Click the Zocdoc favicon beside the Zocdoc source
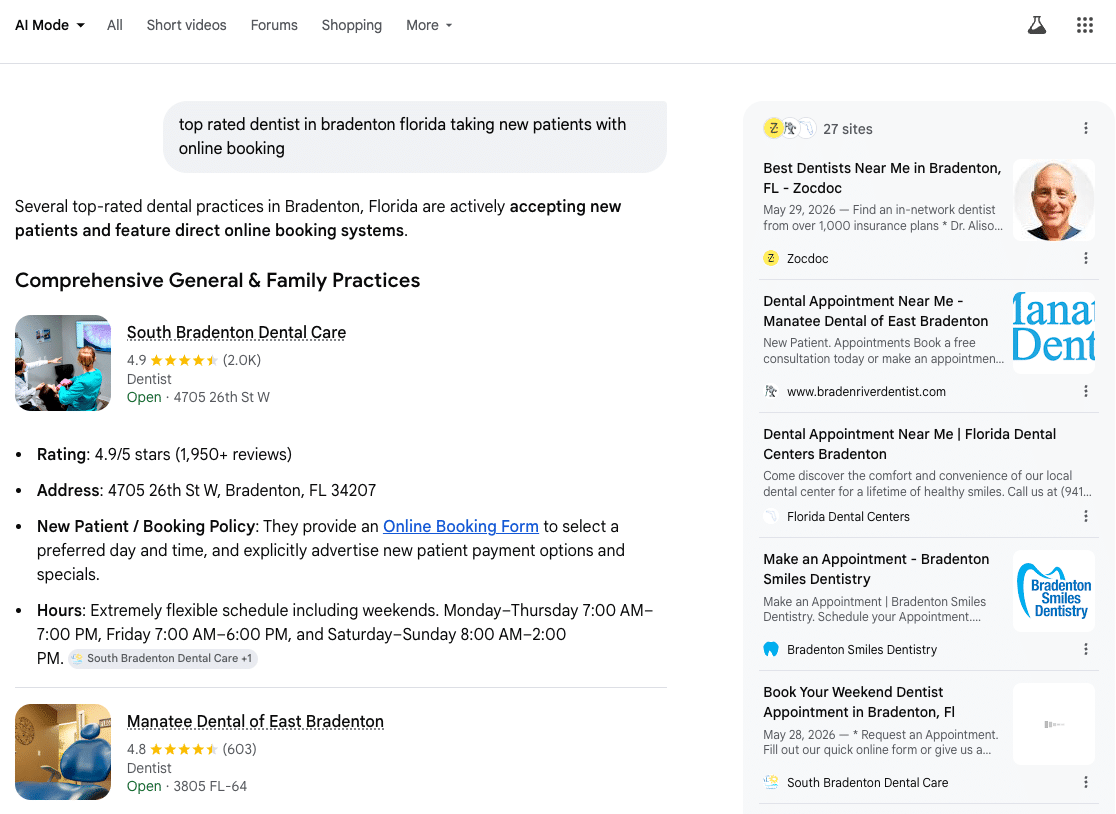This screenshot has height=814, width=1116. coord(771,258)
